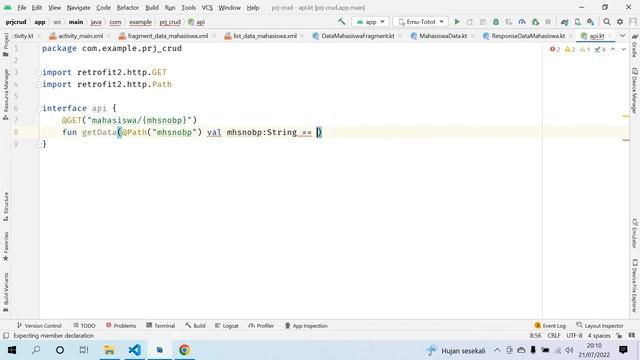The image size is (640, 360).
Task: Open the Navigate menu
Action: tap(78, 7)
